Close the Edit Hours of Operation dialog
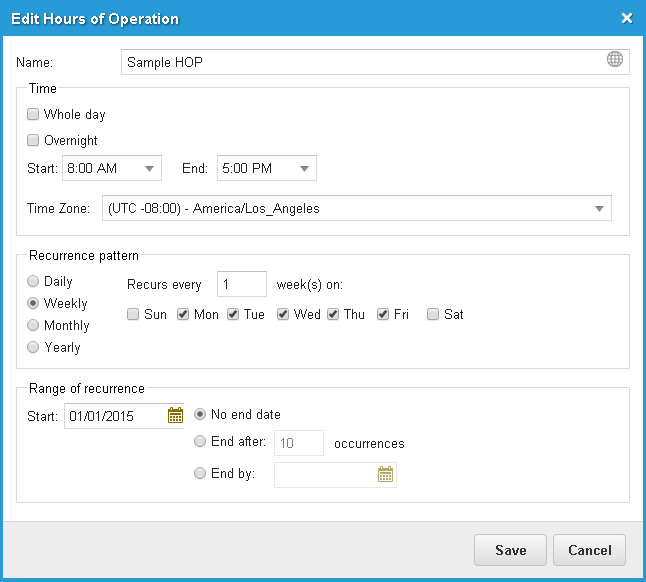The height and width of the screenshot is (582, 646). point(627,18)
